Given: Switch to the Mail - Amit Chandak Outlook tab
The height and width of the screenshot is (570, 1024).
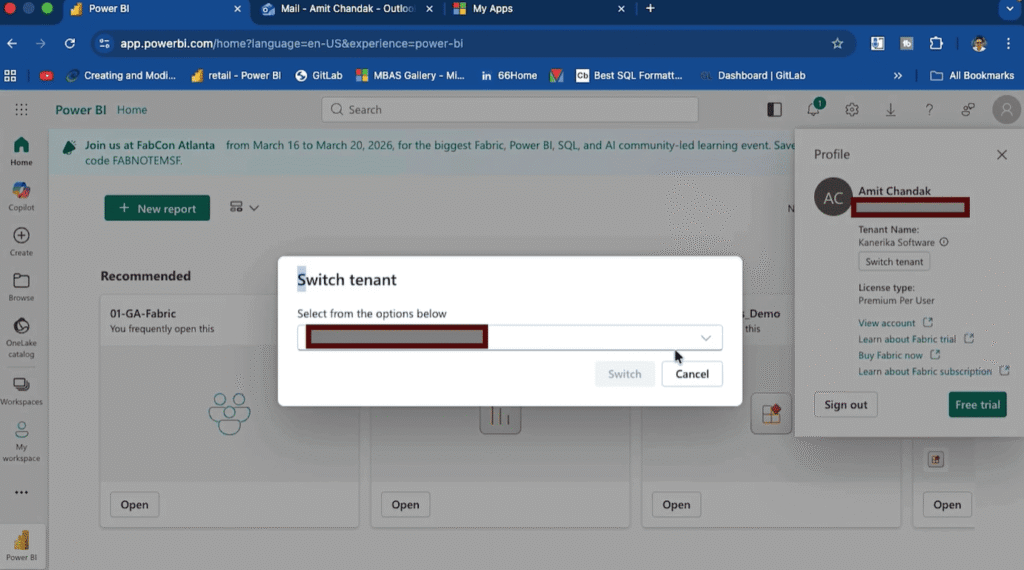Looking at the screenshot, I should point(338,9).
